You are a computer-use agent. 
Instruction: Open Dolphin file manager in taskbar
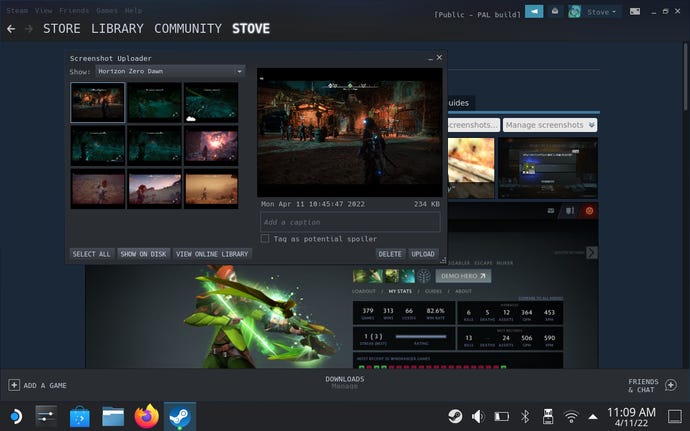point(113,416)
